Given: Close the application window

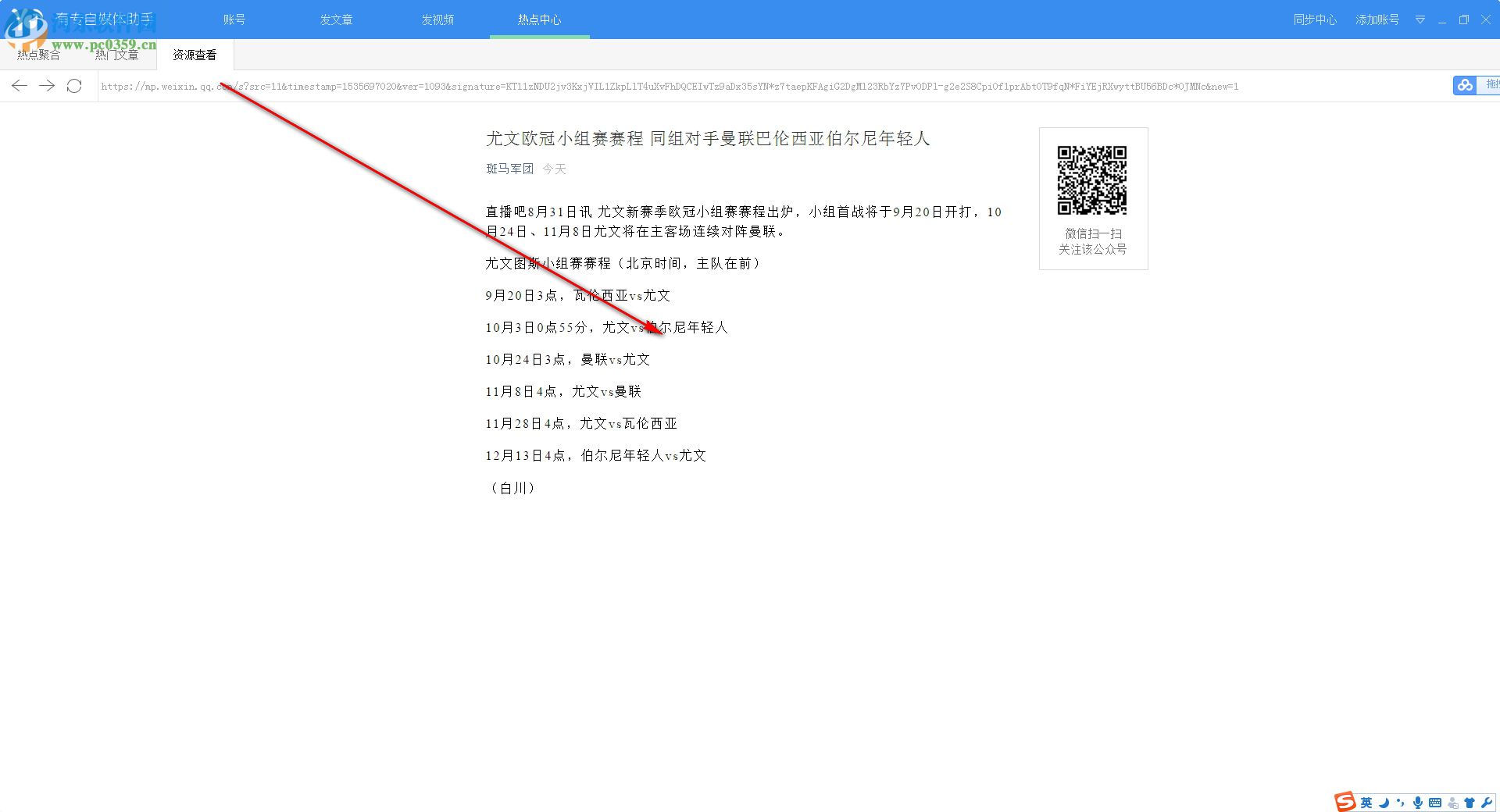Looking at the screenshot, I should tap(1486, 20).
